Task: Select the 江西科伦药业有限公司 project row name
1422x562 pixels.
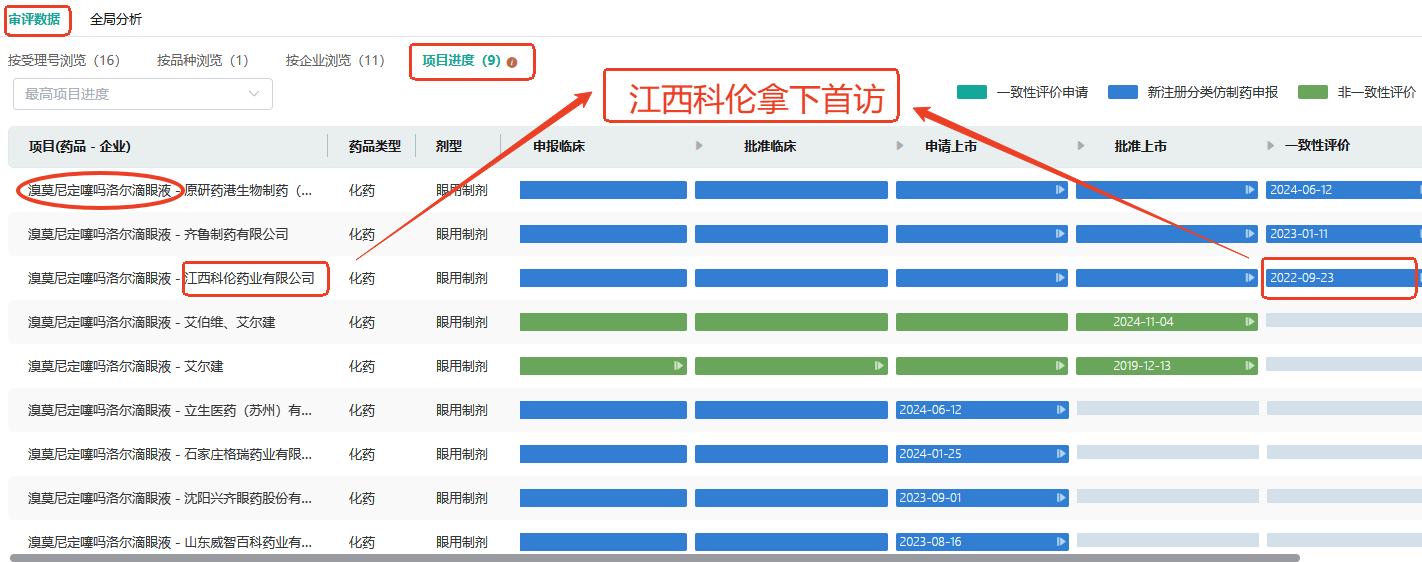Action: coord(171,278)
